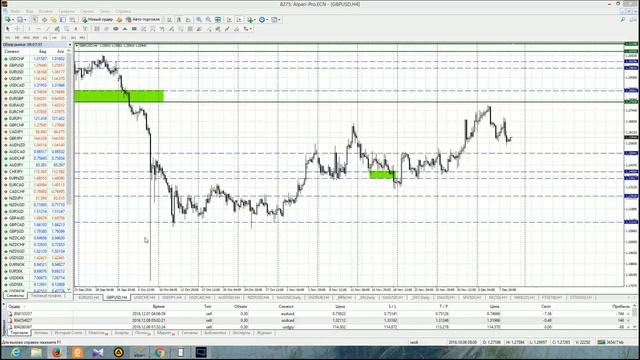Viewport: 640px width, 360px height.
Task: Select the Equidistant Channel tool
Action: tap(57, 29)
